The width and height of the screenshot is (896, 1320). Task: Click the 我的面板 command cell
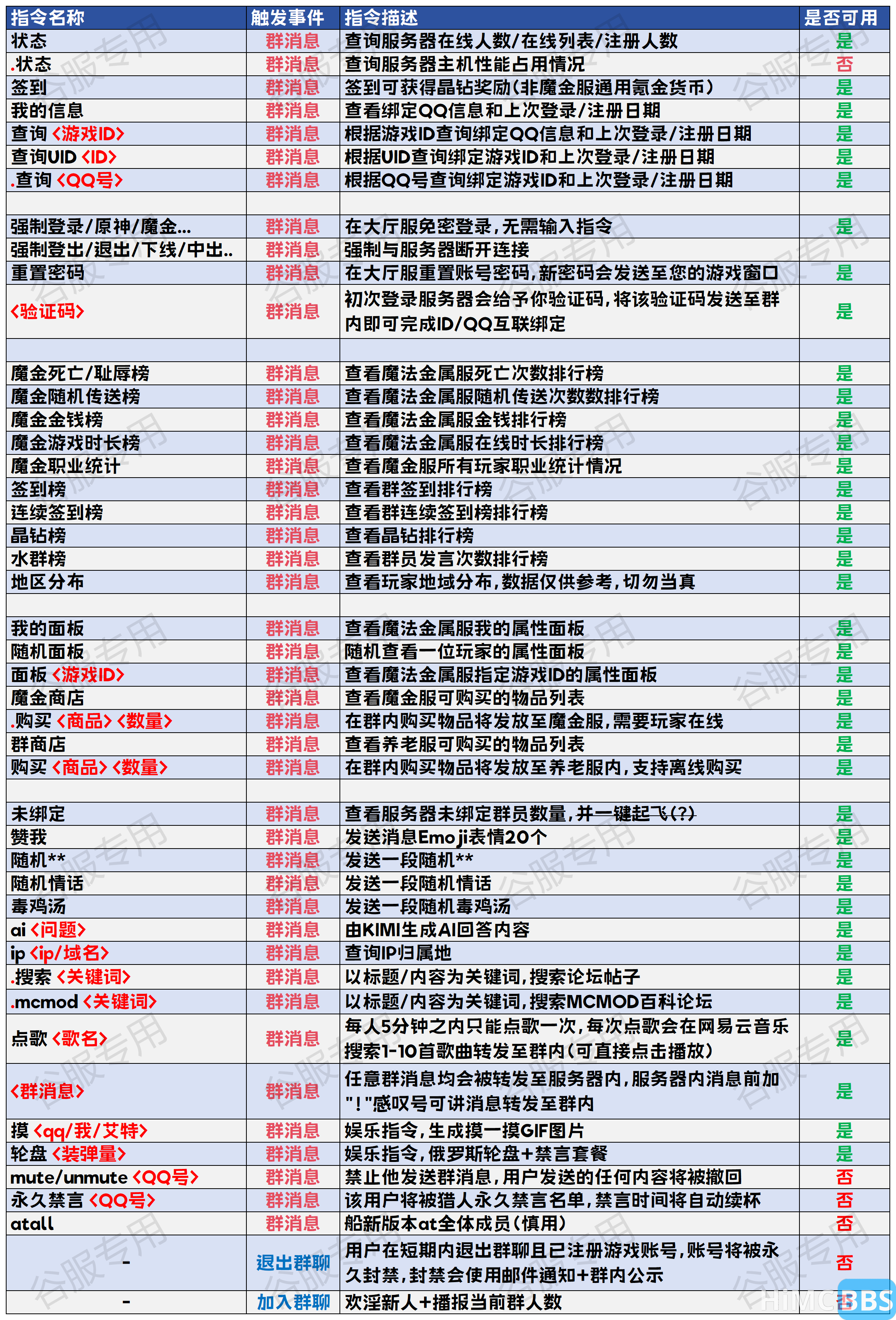point(126,628)
